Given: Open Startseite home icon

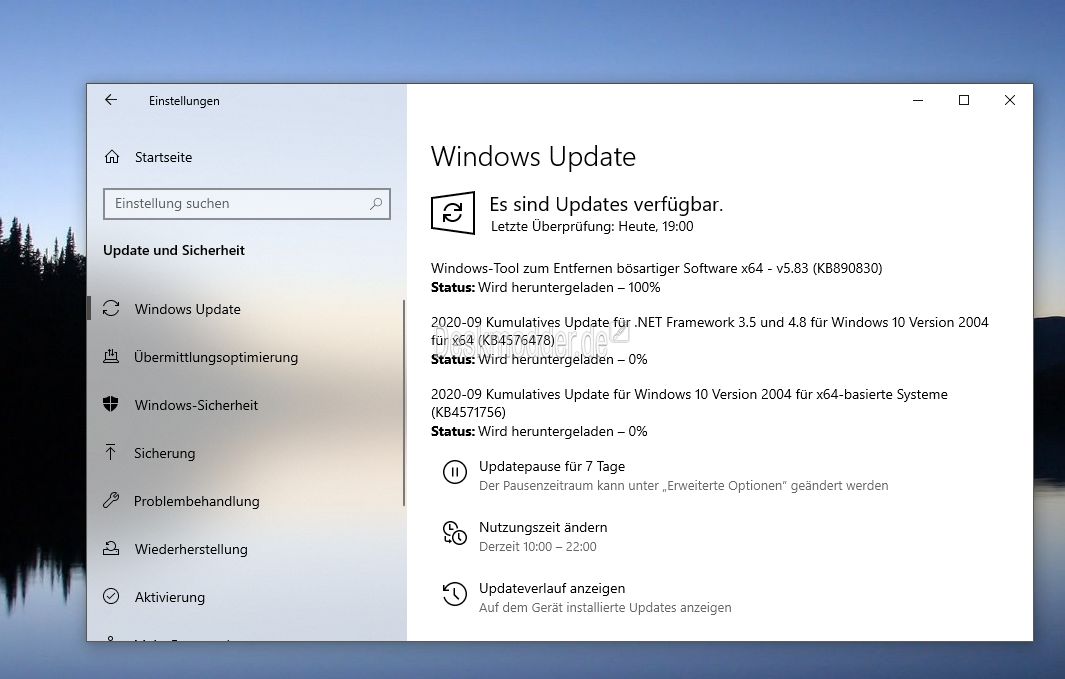Looking at the screenshot, I should (112, 157).
